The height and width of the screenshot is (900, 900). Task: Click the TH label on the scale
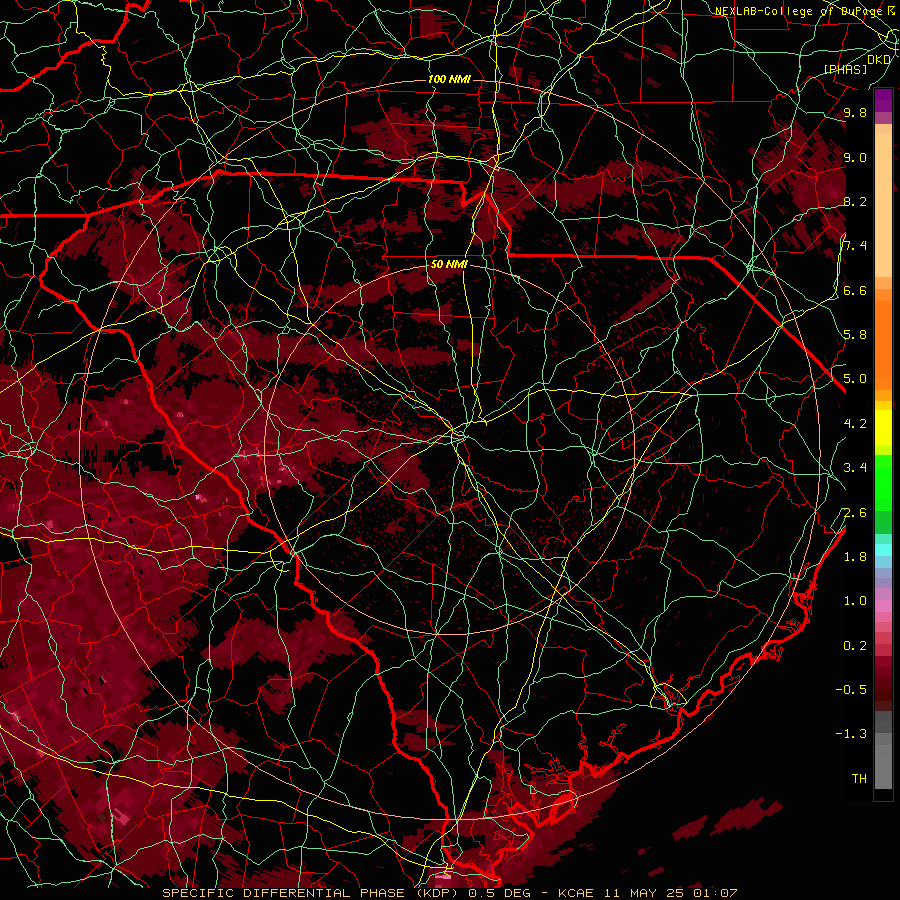point(859,779)
